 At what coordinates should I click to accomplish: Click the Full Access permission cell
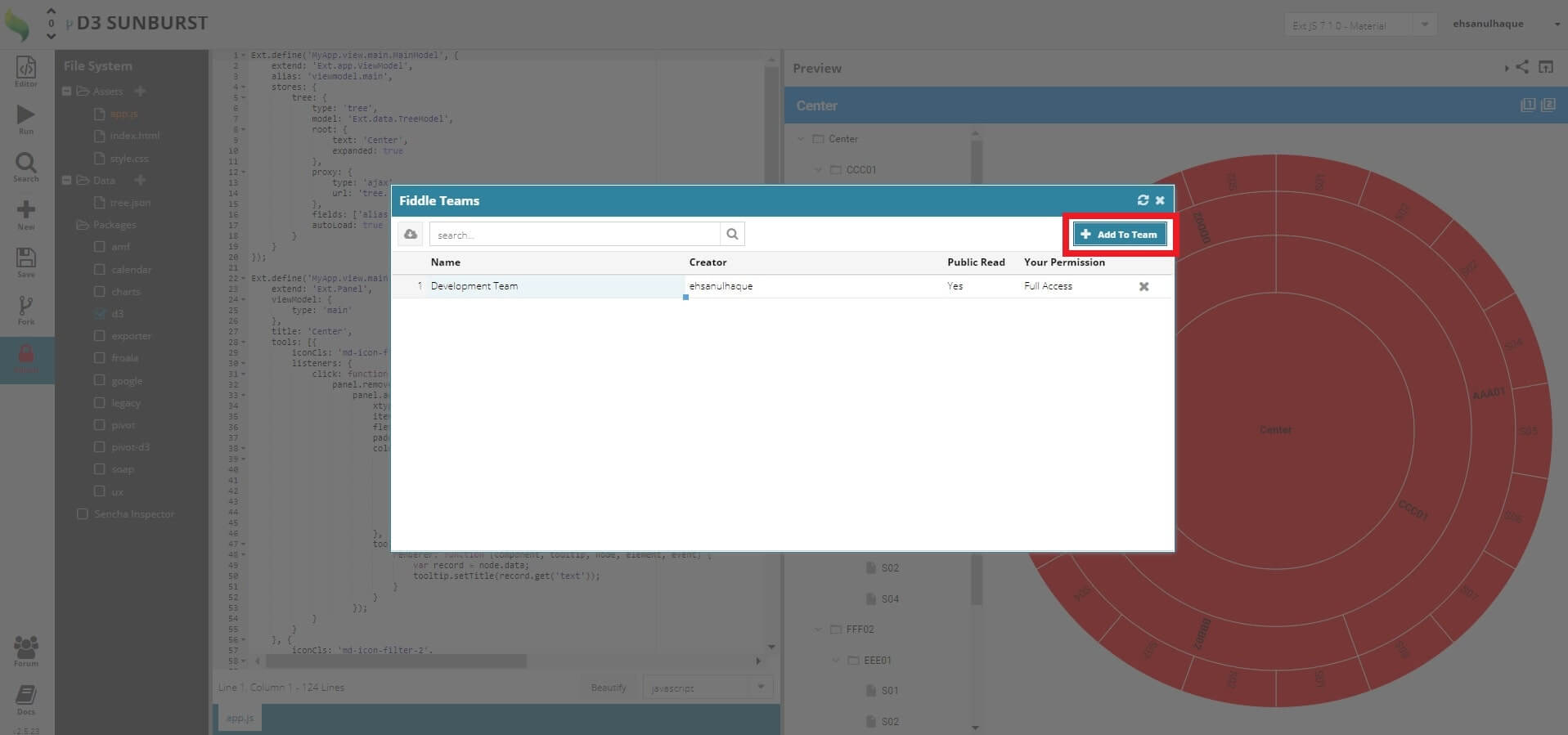(1048, 286)
